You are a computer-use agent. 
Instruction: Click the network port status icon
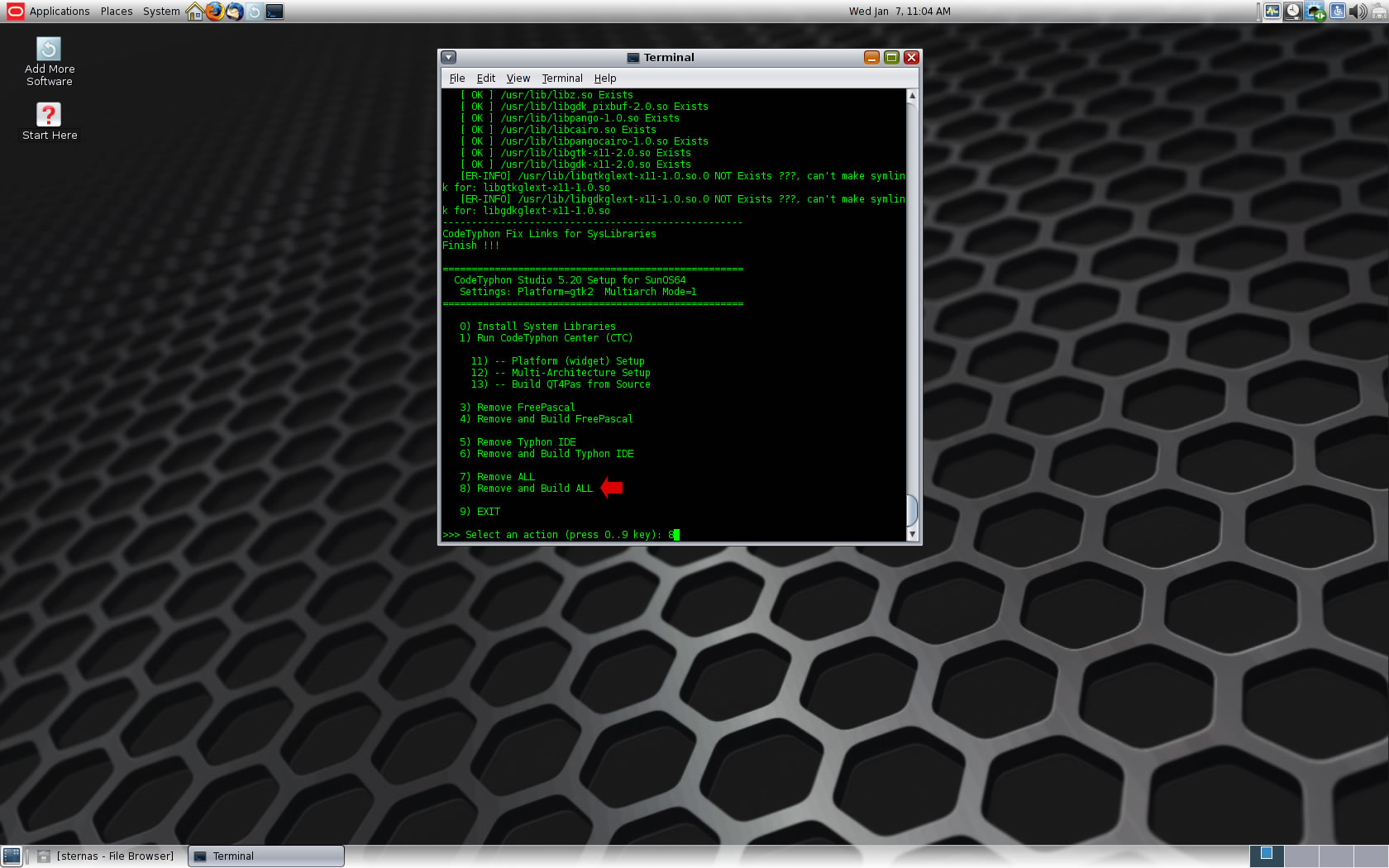coord(1378,12)
